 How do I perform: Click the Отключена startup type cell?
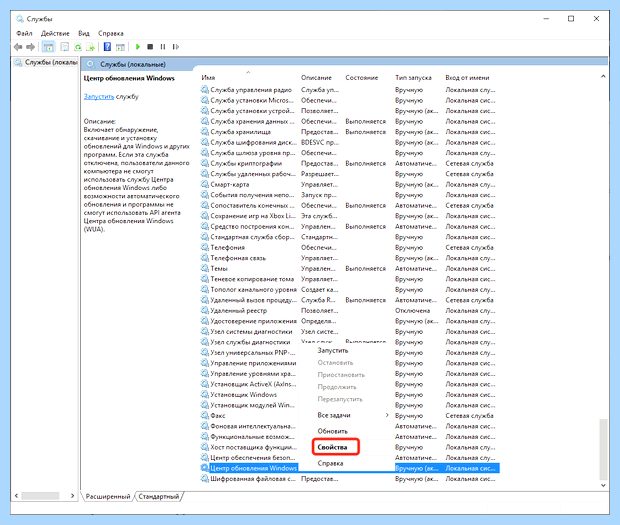(412, 310)
